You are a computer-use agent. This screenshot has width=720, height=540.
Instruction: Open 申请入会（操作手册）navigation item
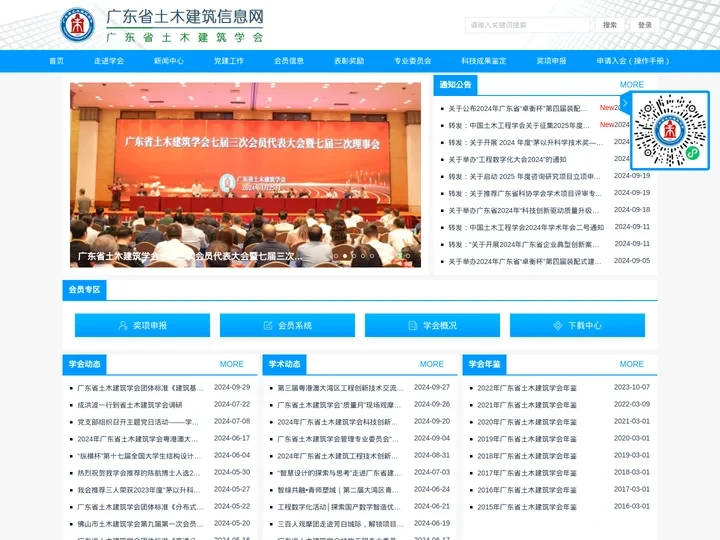633,61
